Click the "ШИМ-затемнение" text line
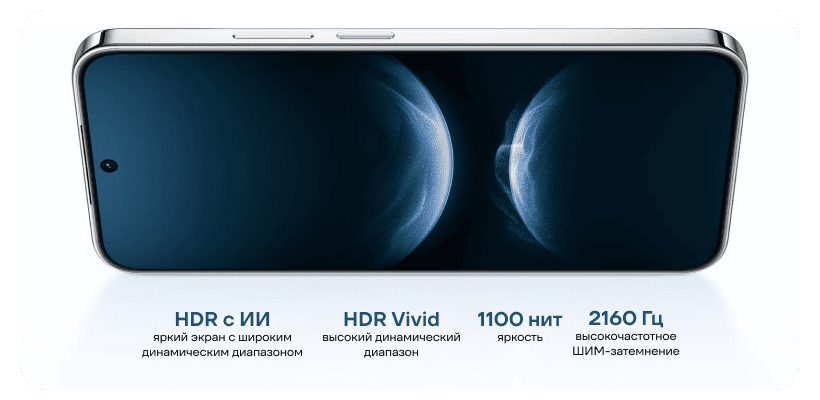 tap(626, 352)
